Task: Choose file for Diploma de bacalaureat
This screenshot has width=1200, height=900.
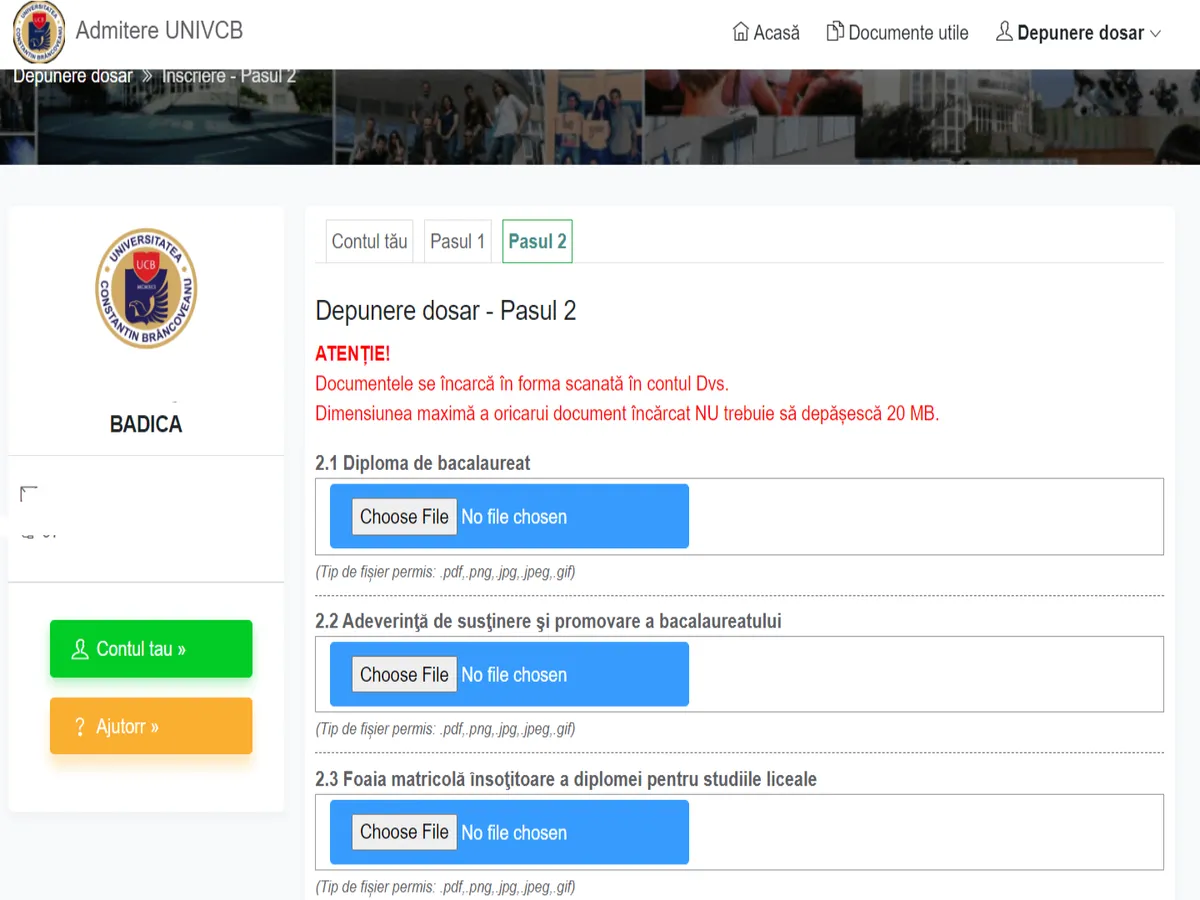Action: pos(404,517)
